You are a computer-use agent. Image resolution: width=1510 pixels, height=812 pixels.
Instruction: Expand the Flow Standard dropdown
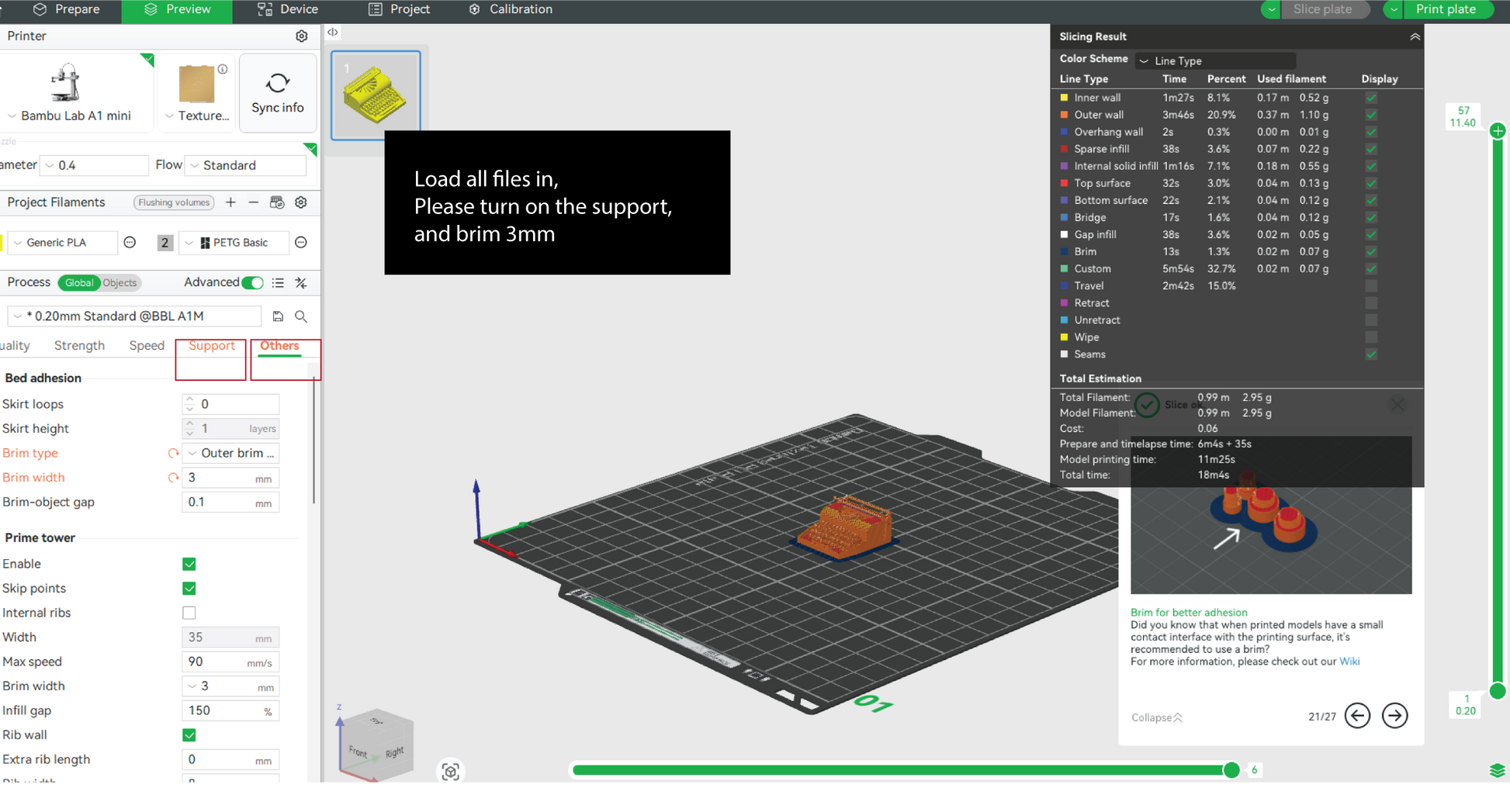coord(247,165)
